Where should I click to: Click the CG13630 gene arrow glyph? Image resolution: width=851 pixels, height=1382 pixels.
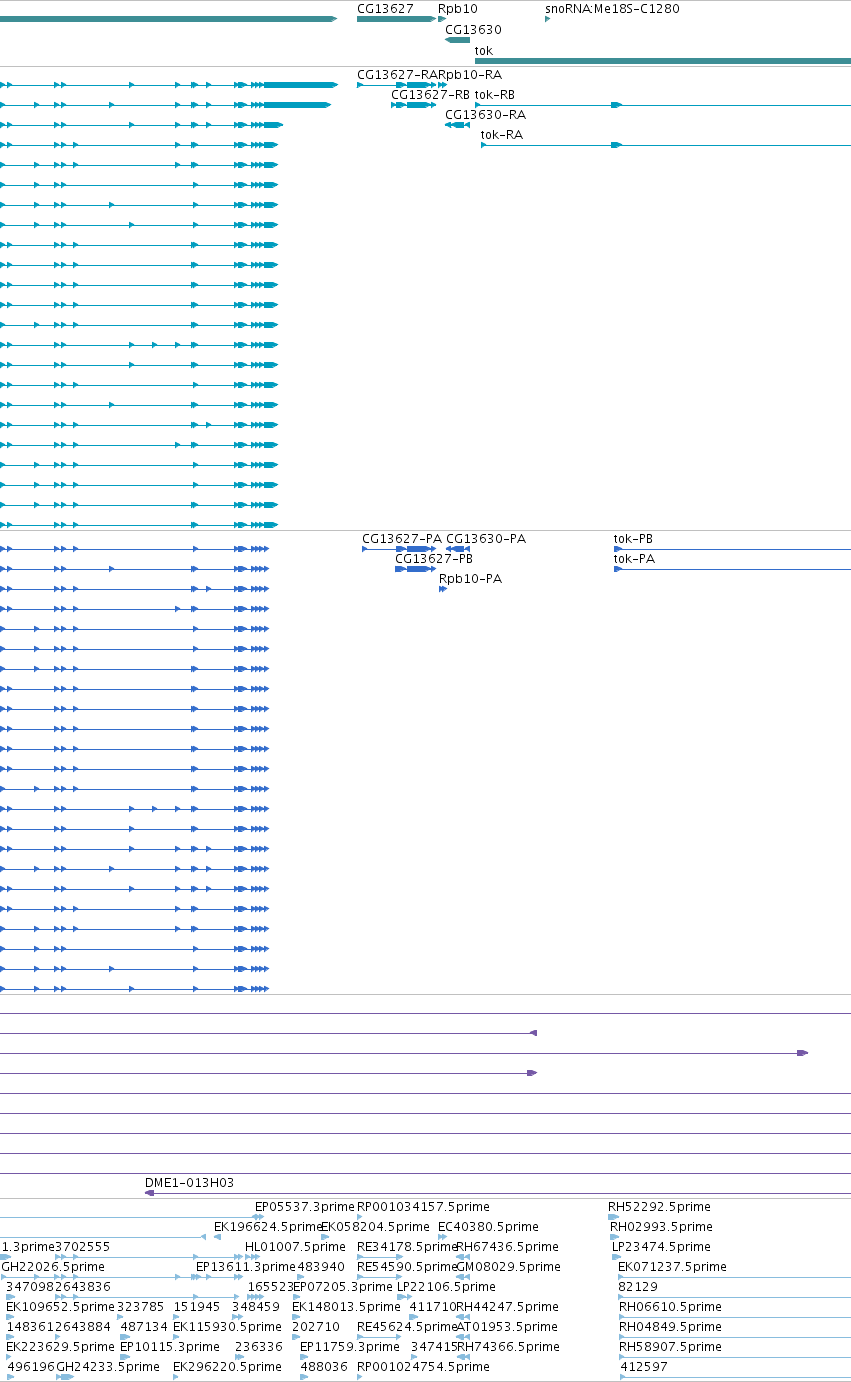[457, 40]
